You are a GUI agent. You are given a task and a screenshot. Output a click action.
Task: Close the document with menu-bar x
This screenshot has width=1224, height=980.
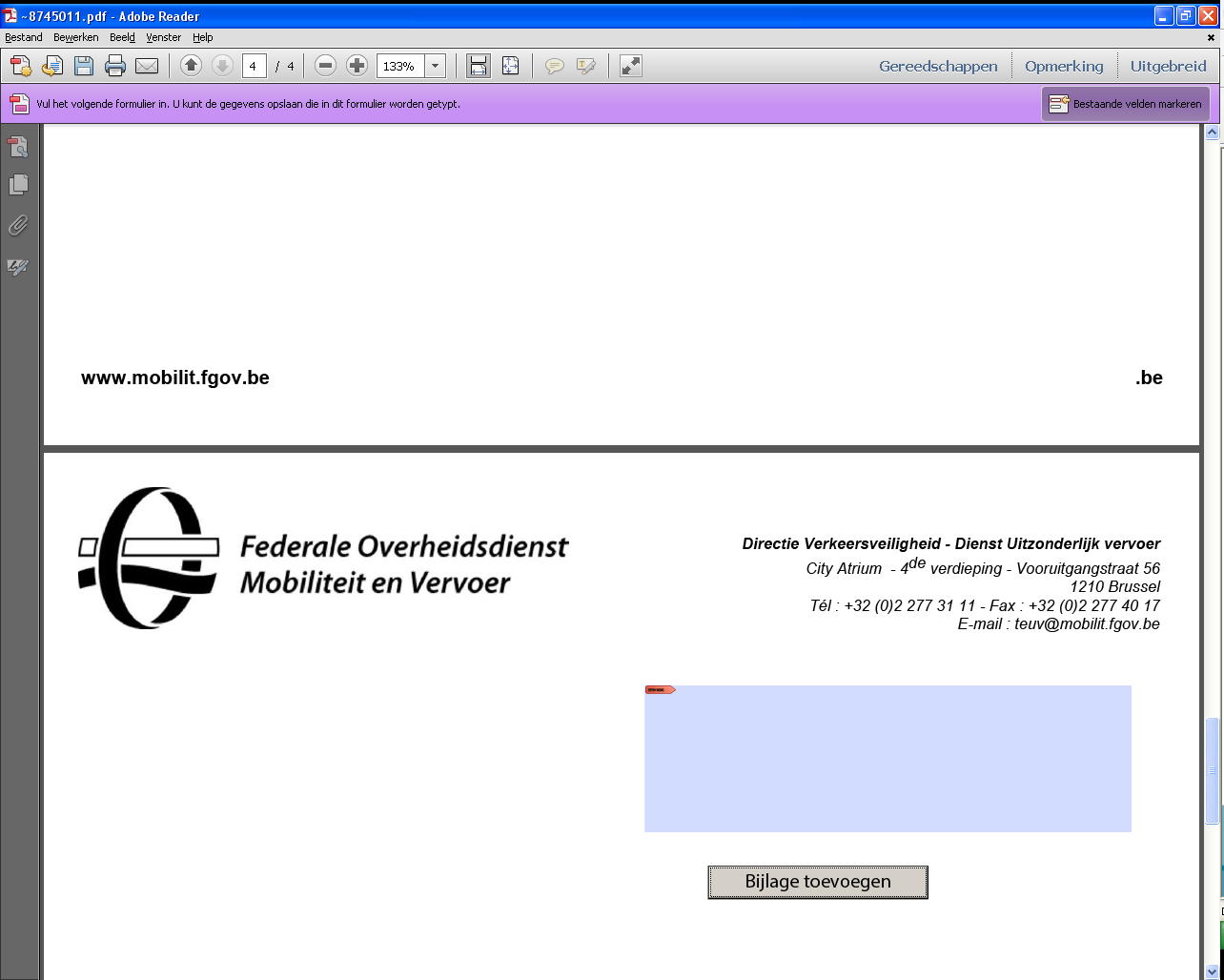coord(1212,38)
